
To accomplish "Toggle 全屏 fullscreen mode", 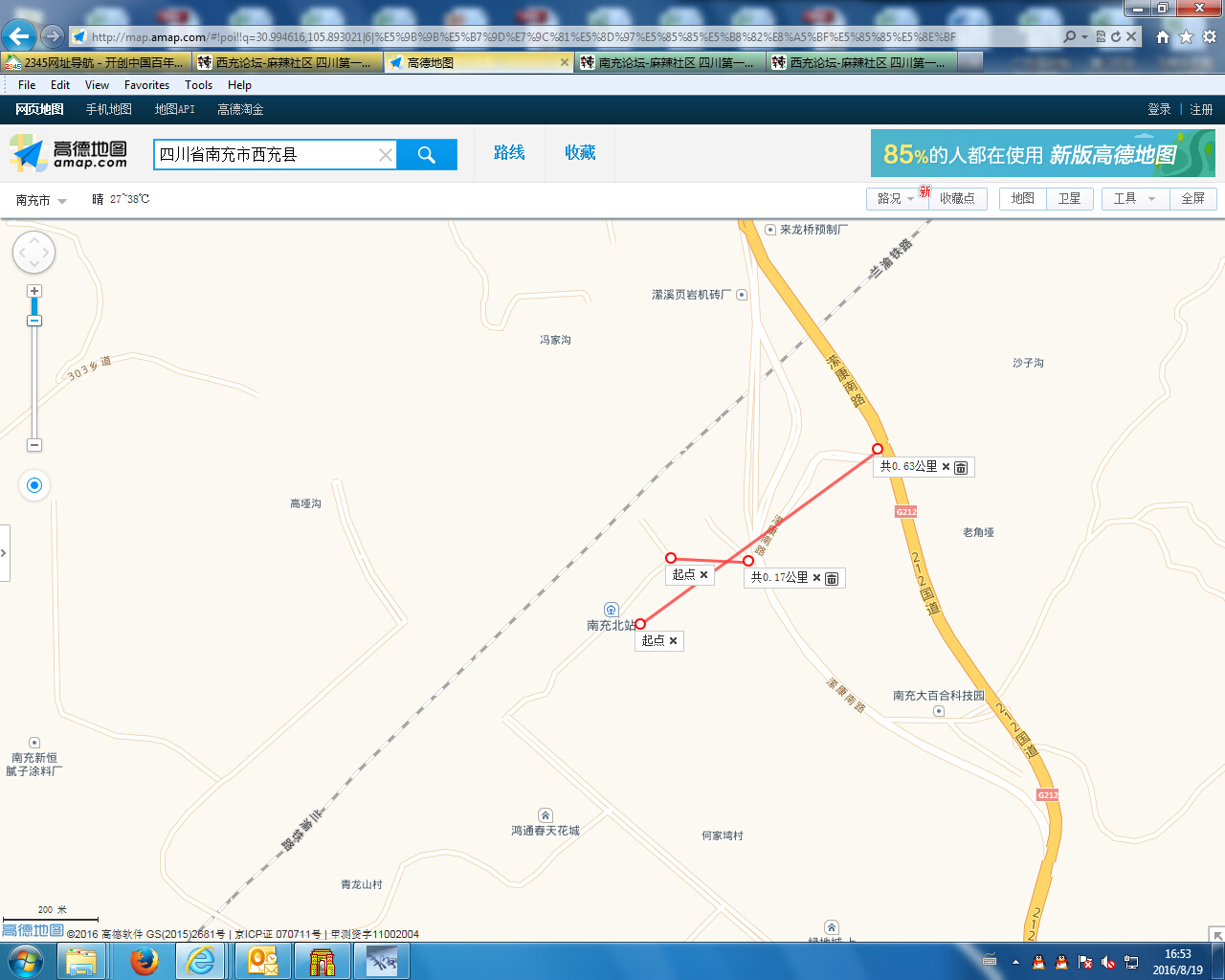I will tap(1192, 198).
